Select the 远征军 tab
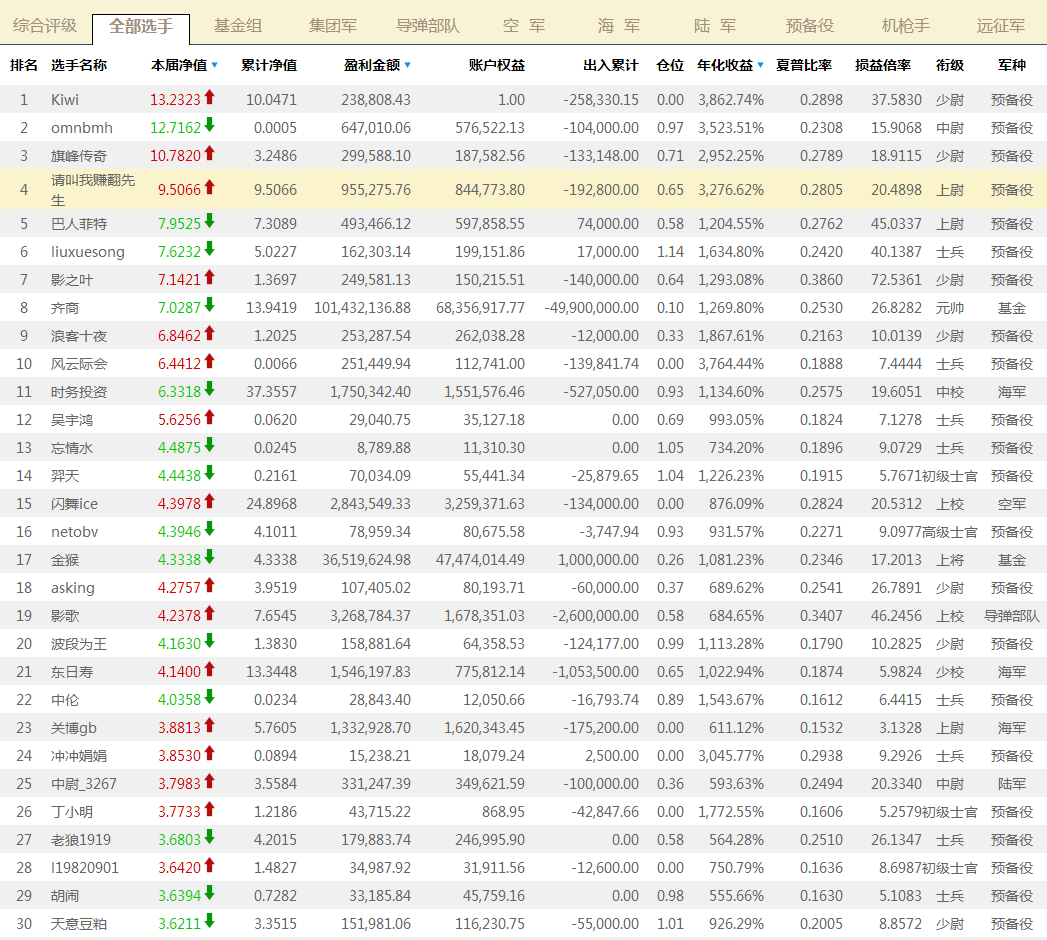Viewport: 1047px width, 940px height. pyautogui.click(x=1001, y=26)
